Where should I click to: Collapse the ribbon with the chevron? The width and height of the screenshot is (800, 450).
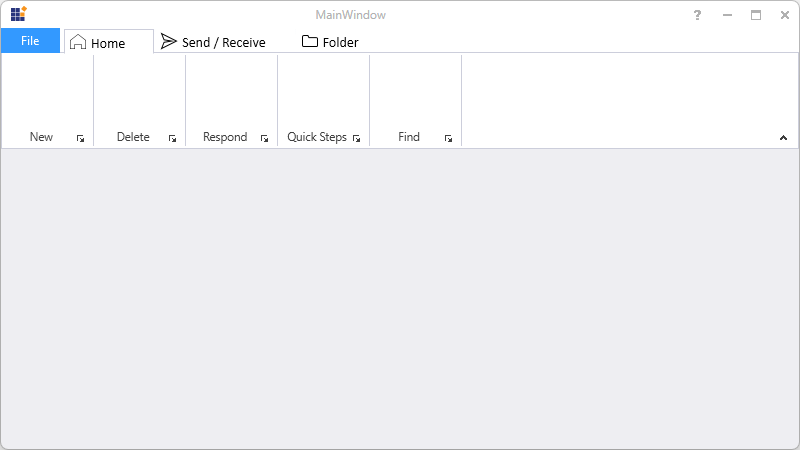point(784,138)
